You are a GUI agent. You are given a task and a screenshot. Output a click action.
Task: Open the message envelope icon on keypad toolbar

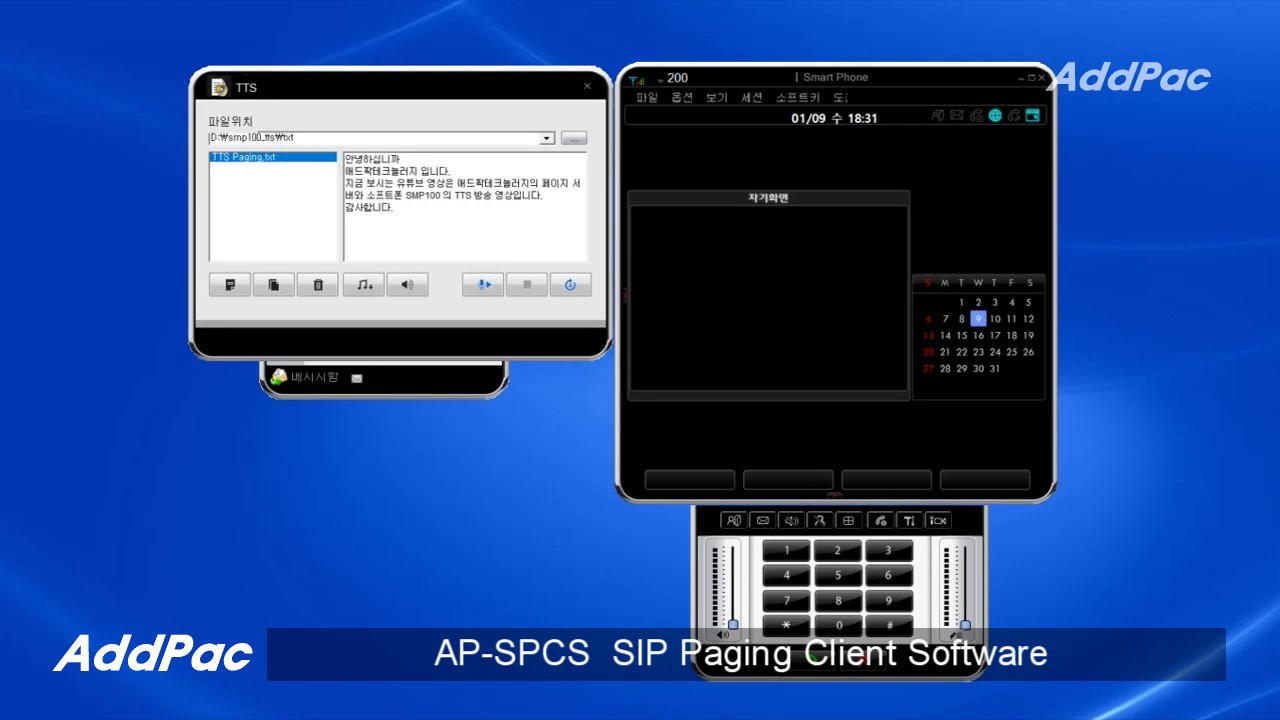tap(763, 520)
